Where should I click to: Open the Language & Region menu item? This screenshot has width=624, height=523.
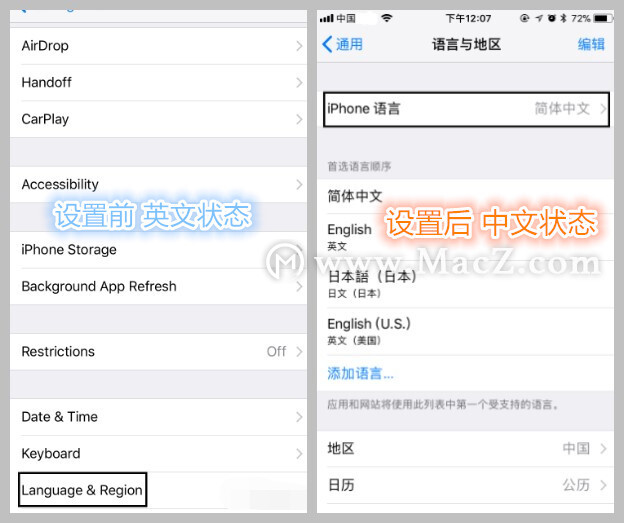pos(82,490)
